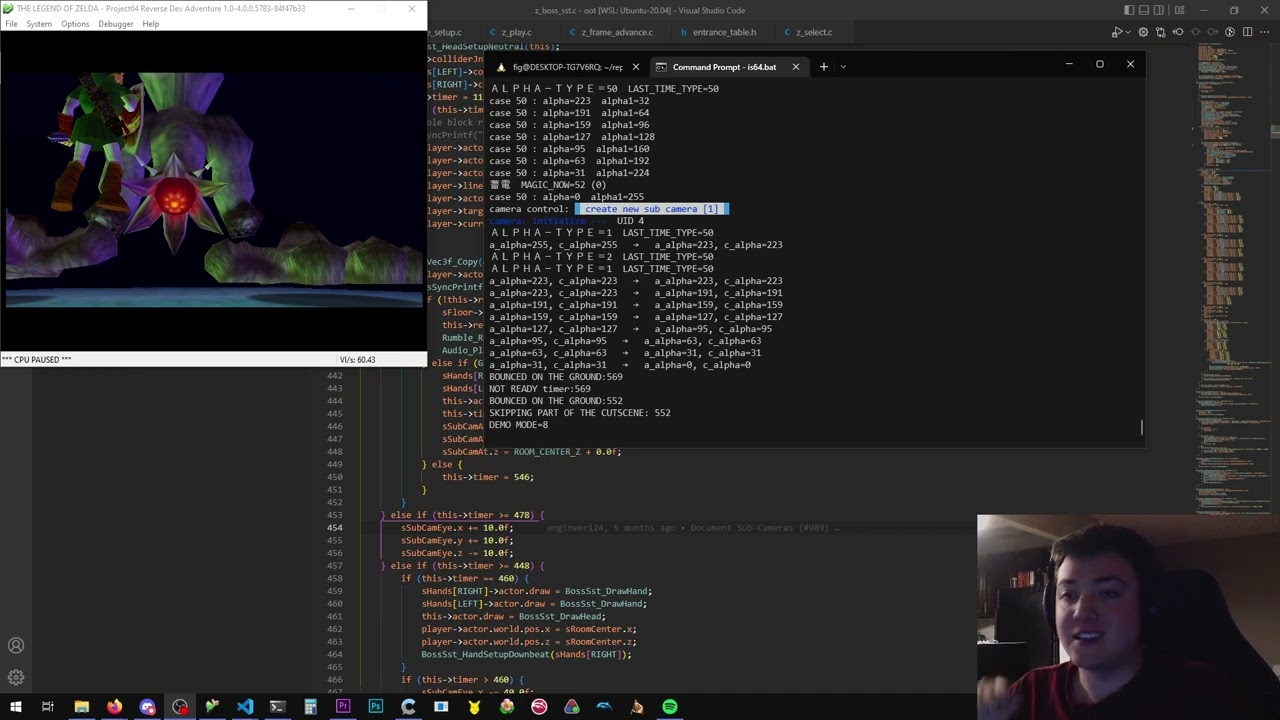The height and width of the screenshot is (720, 1280).
Task: Click the VI/s: 60.43 status readout
Action: [x=357, y=359]
